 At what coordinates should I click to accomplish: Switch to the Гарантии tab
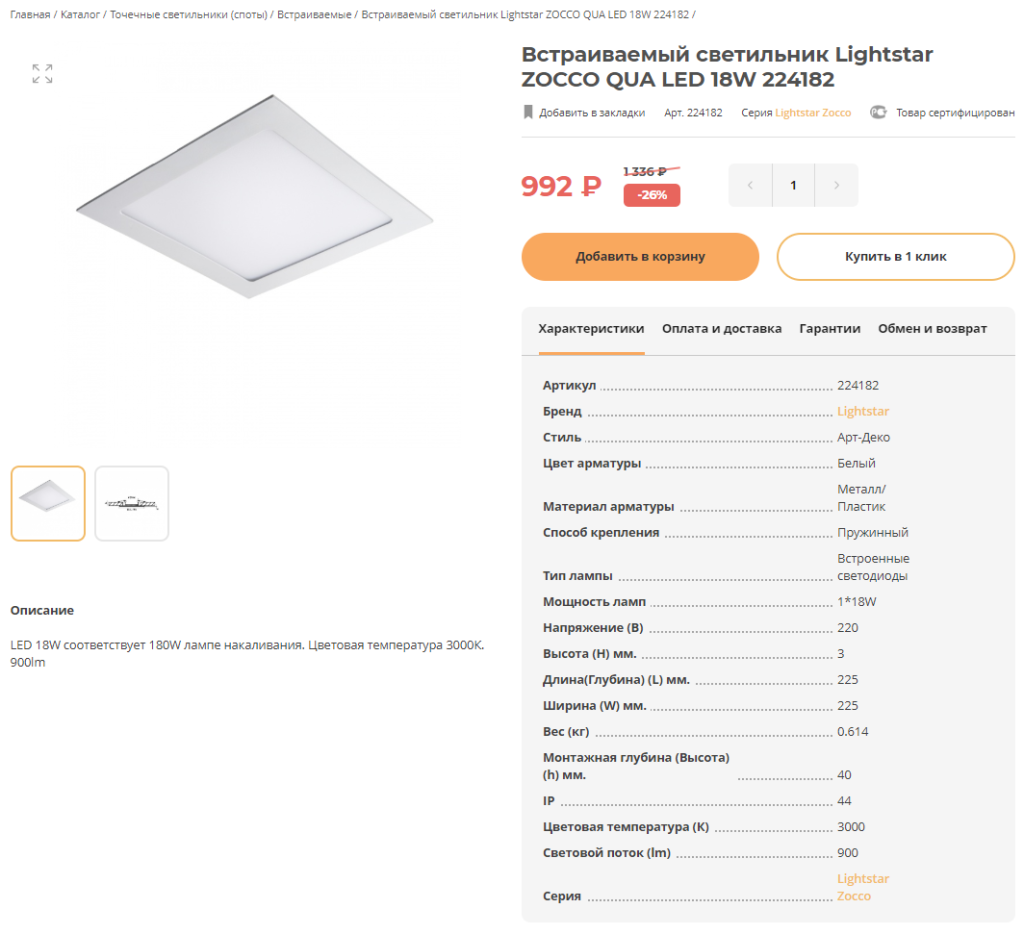pyautogui.click(x=829, y=329)
